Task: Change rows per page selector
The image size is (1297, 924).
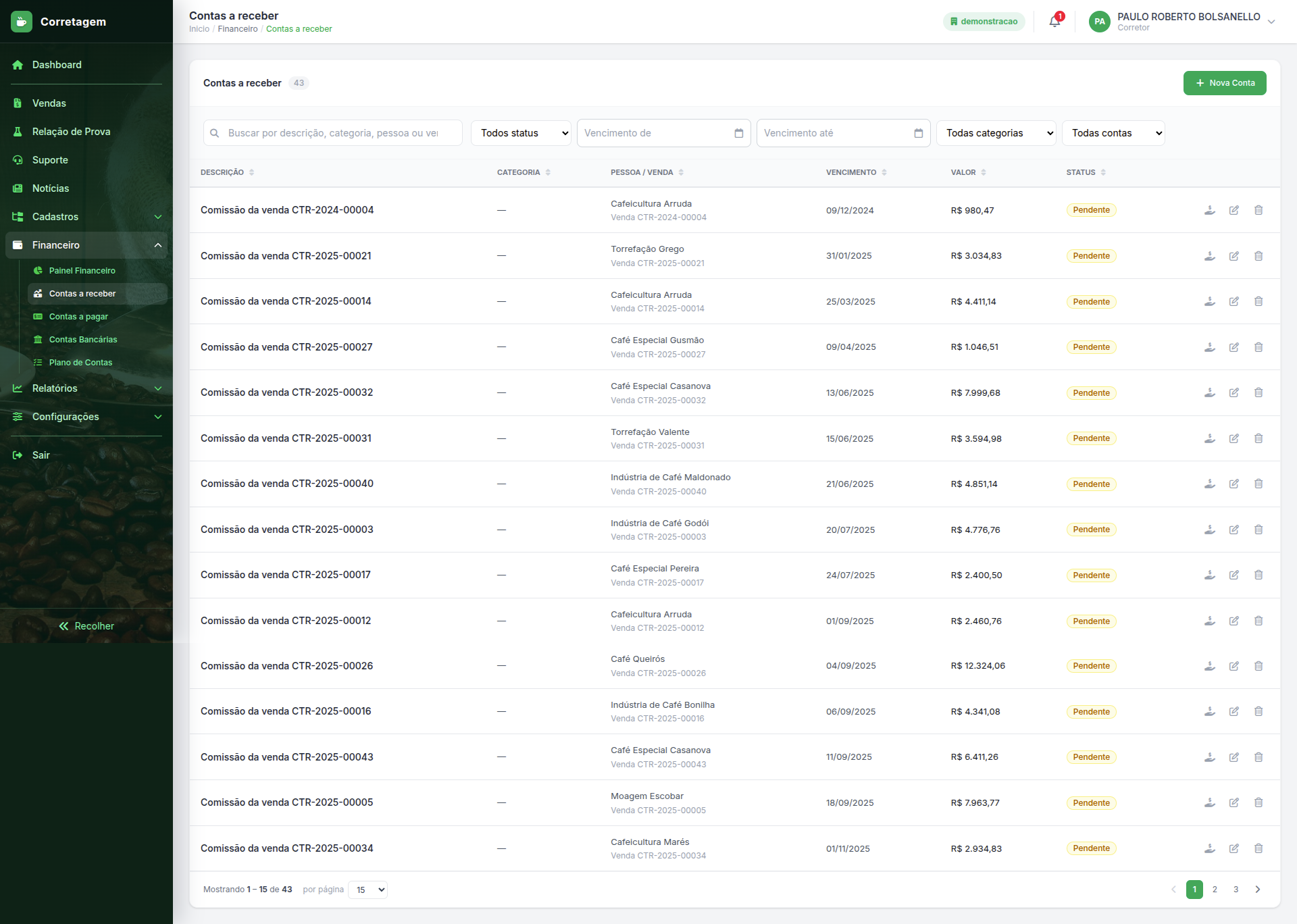Action: [x=368, y=890]
